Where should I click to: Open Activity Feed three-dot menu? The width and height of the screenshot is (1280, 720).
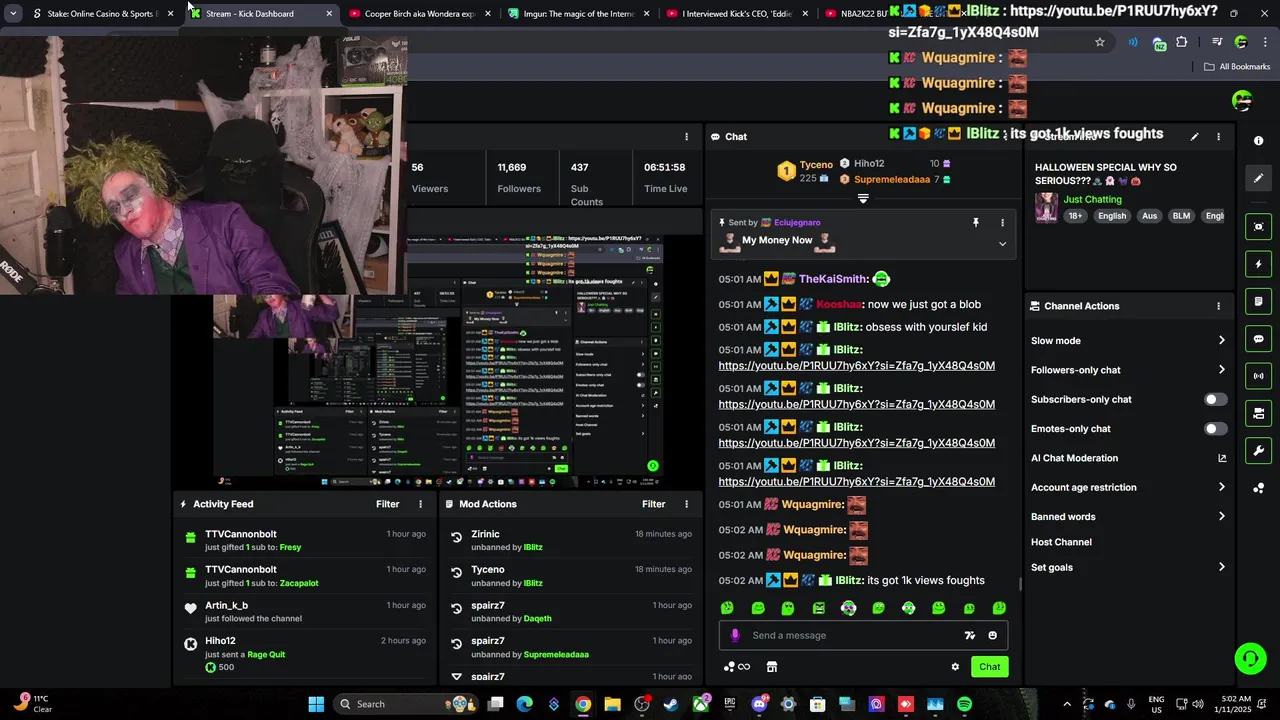pos(420,504)
